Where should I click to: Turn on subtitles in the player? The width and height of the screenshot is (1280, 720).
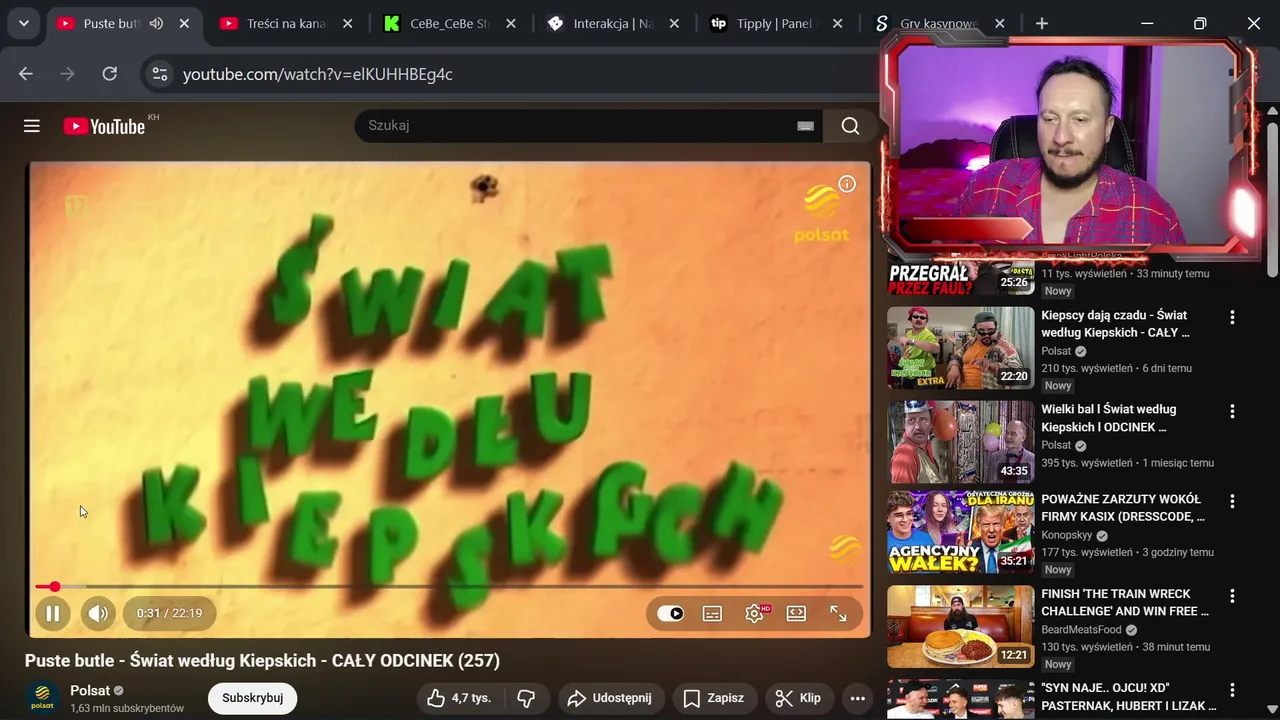click(x=712, y=614)
